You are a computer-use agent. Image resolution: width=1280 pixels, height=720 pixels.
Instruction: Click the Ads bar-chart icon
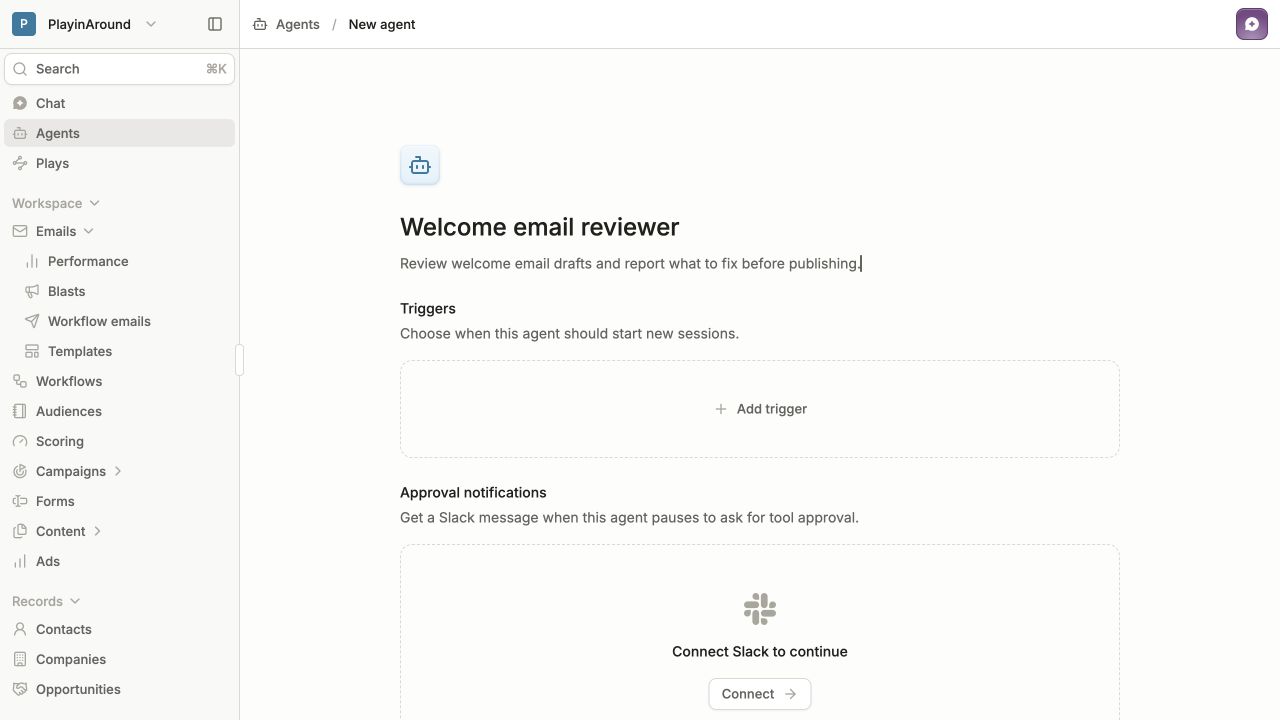[20, 561]
